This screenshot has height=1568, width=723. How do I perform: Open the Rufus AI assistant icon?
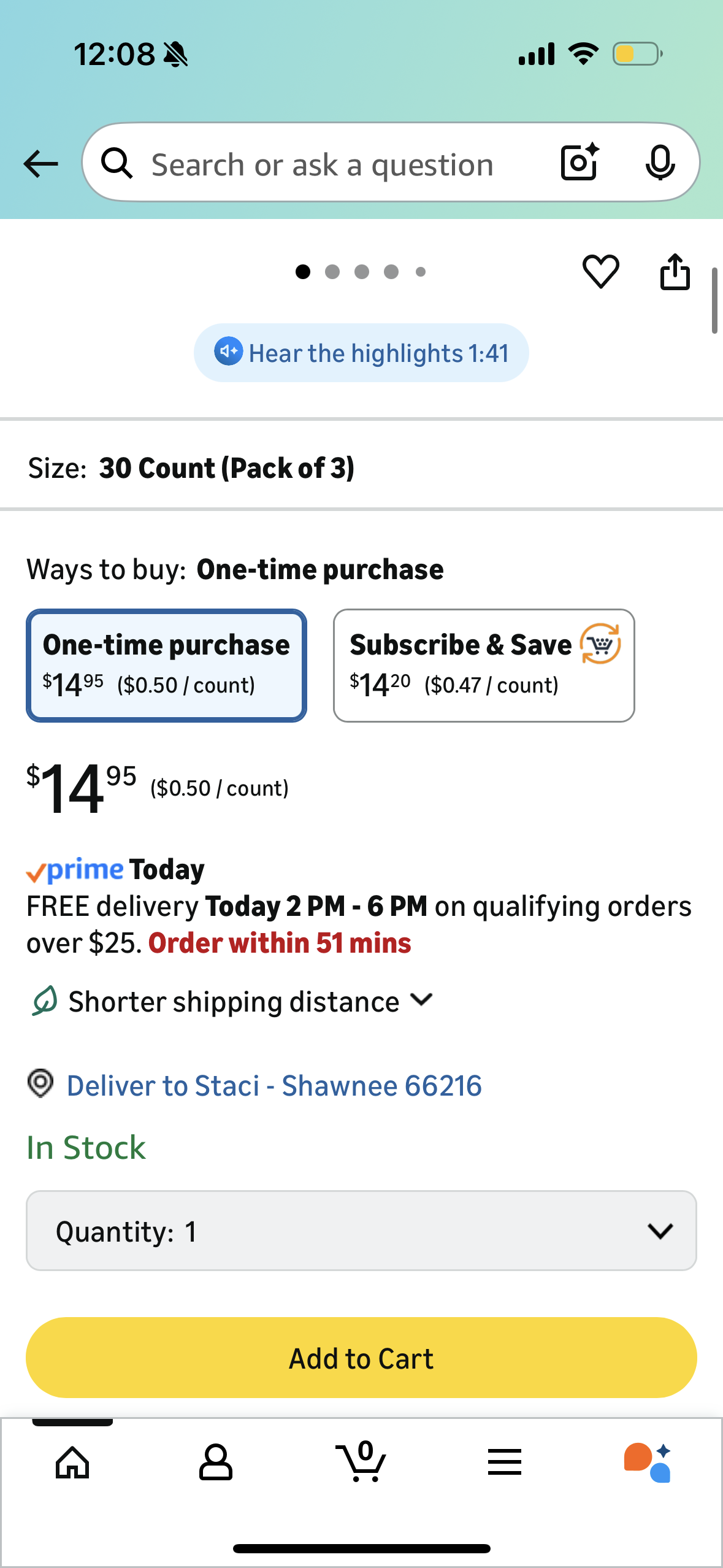(x=647, y=1462)
